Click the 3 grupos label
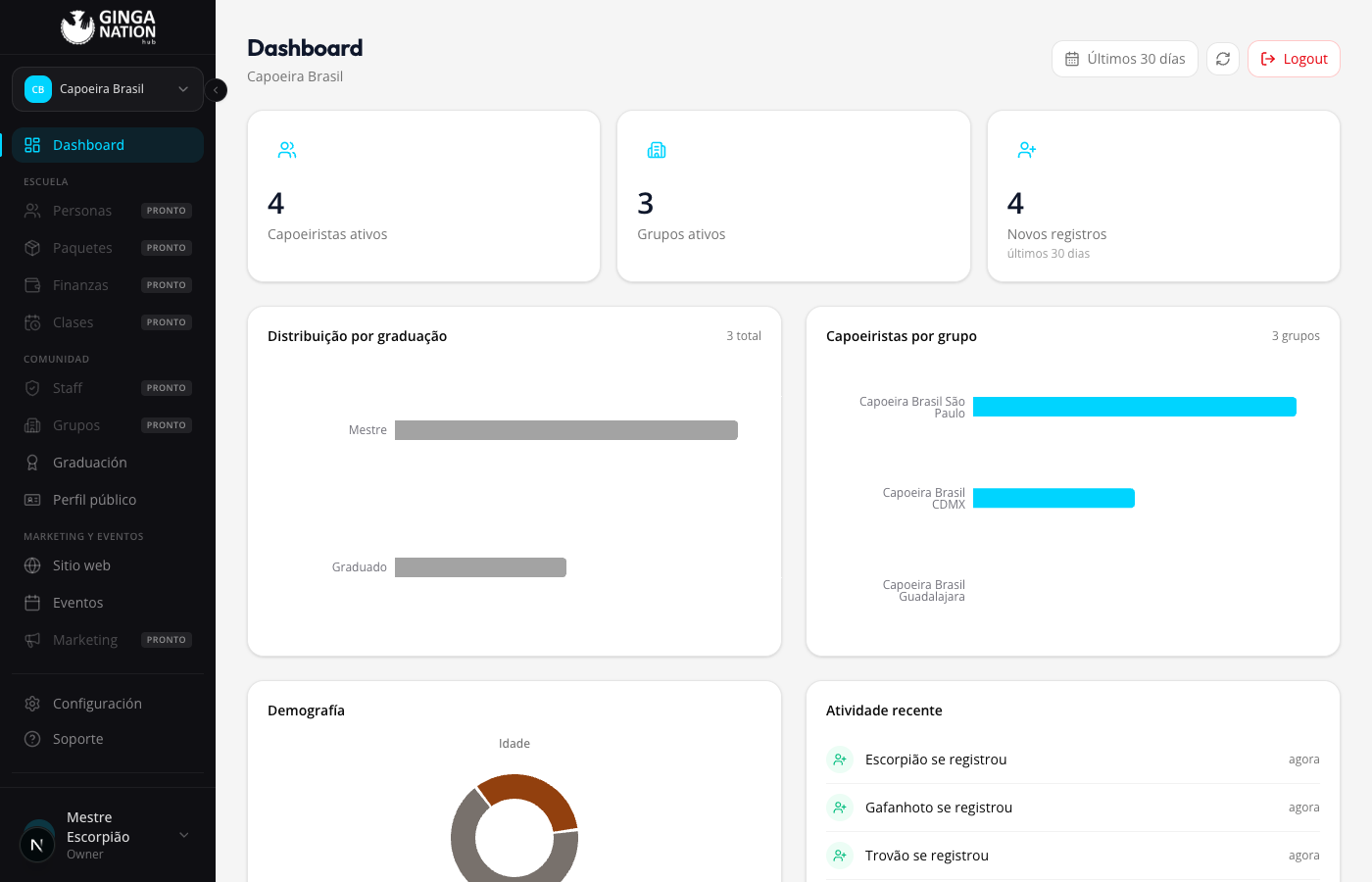The image size is (1372, 882). (x=1296, y=336)
